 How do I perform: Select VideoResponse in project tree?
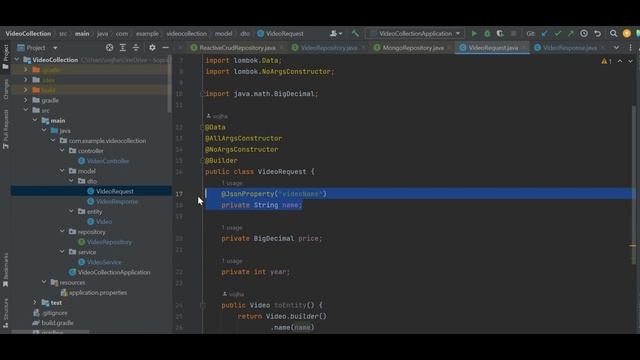117,201
